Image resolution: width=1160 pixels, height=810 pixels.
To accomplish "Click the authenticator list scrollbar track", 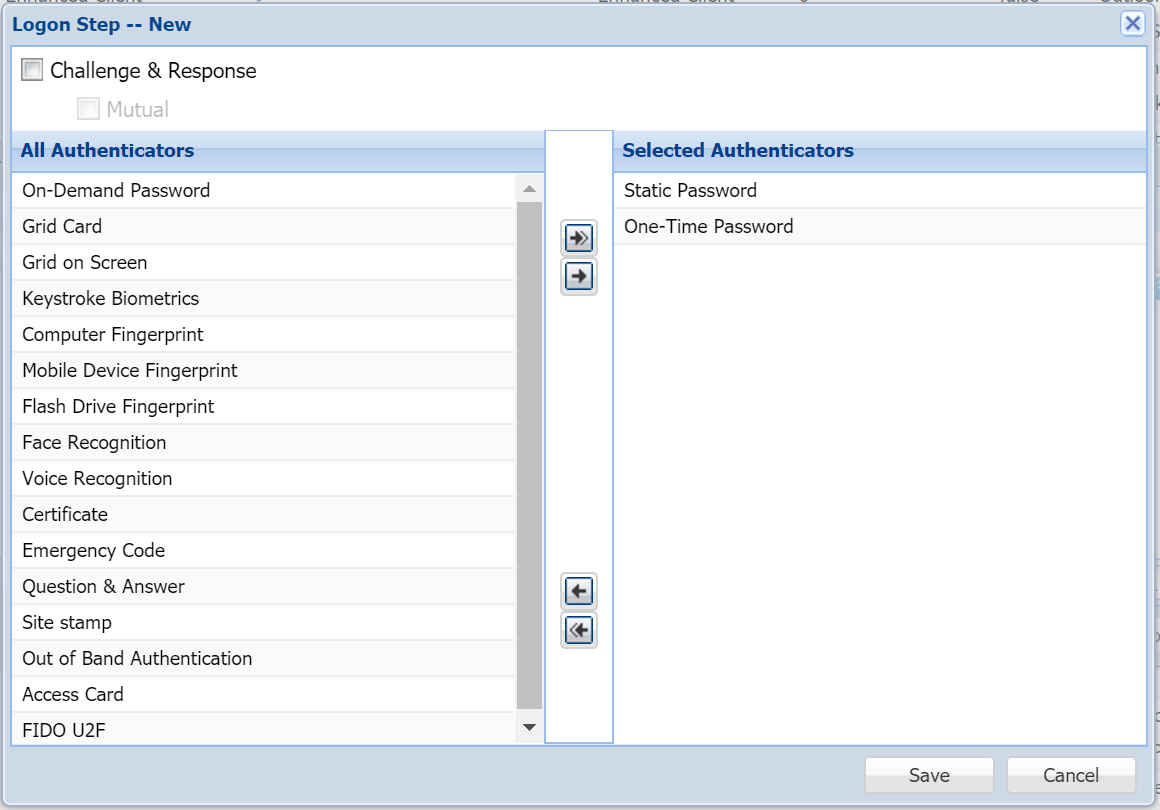I will pos(529,450).
